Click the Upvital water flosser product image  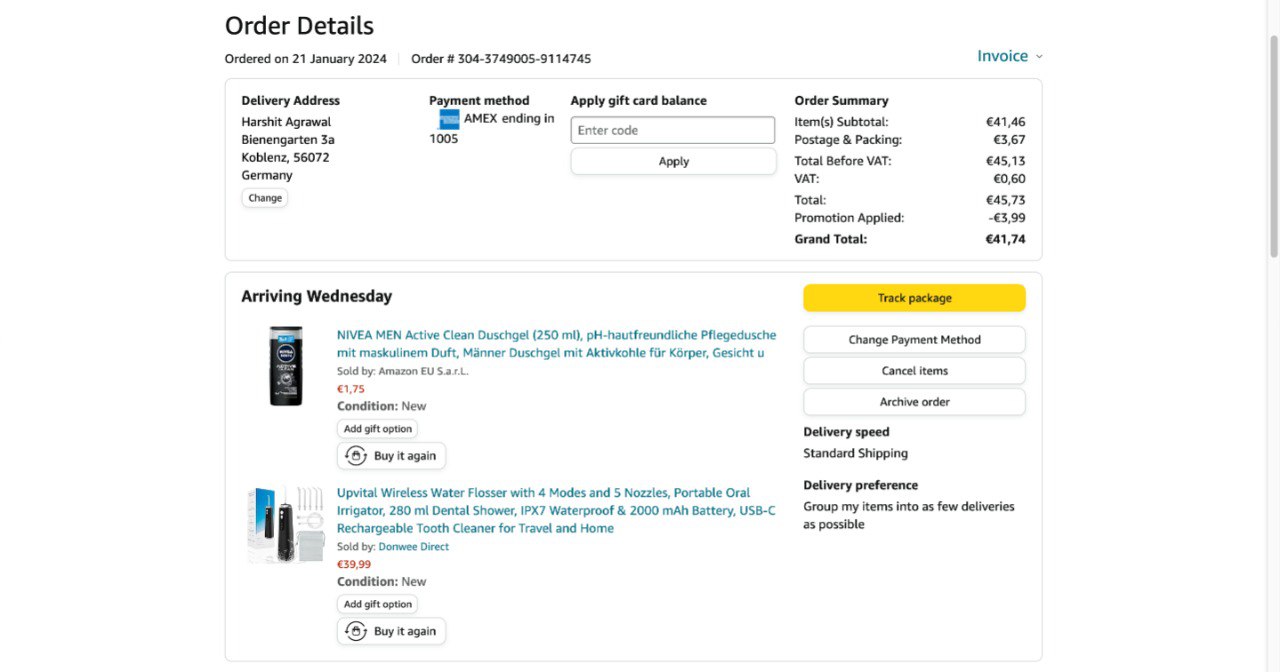286,524
